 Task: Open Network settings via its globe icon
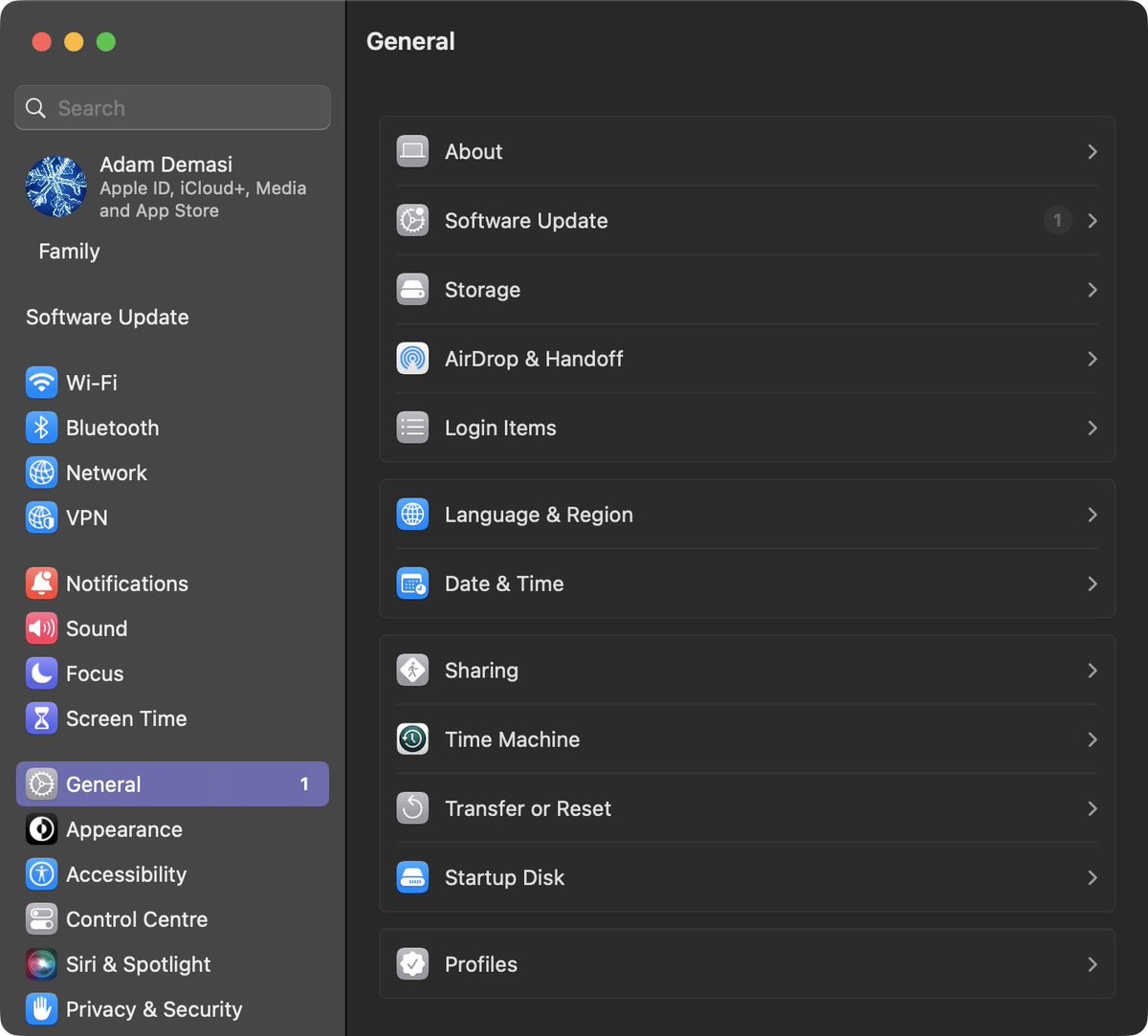click(x=41, y=473)
